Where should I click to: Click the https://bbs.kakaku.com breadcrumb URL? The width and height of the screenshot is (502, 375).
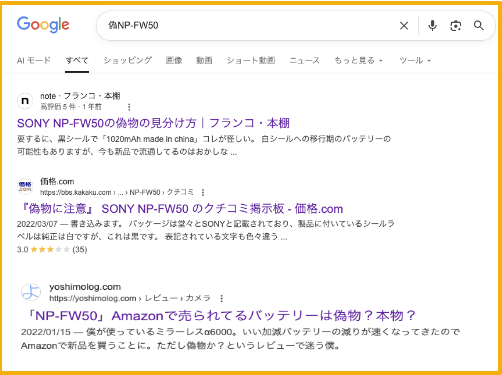[117, 192]
